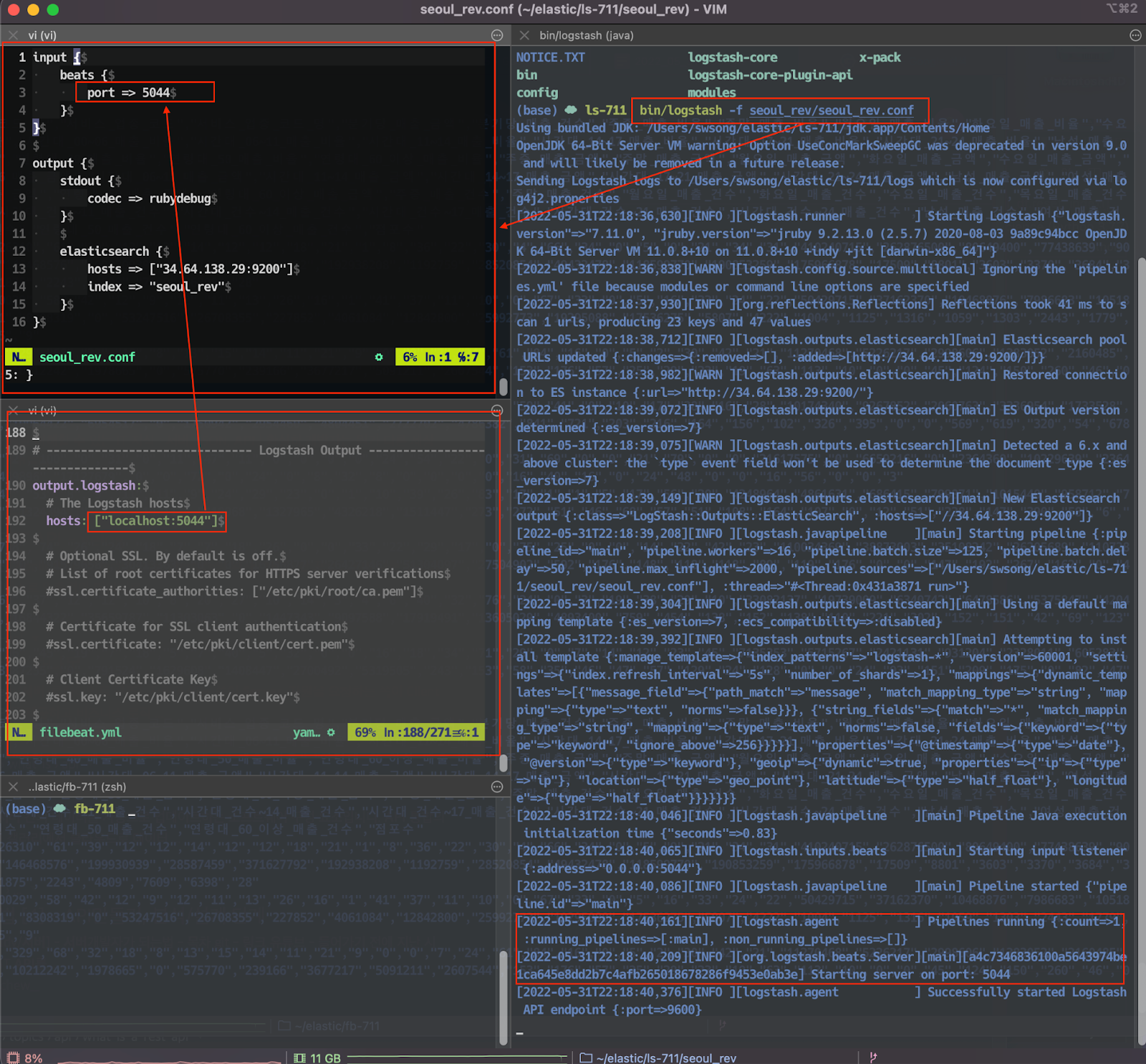Open the underlined seoul_rev/seoul_rev.conf path
The width and height of the screenshot is (1146, 1064).
832,110
